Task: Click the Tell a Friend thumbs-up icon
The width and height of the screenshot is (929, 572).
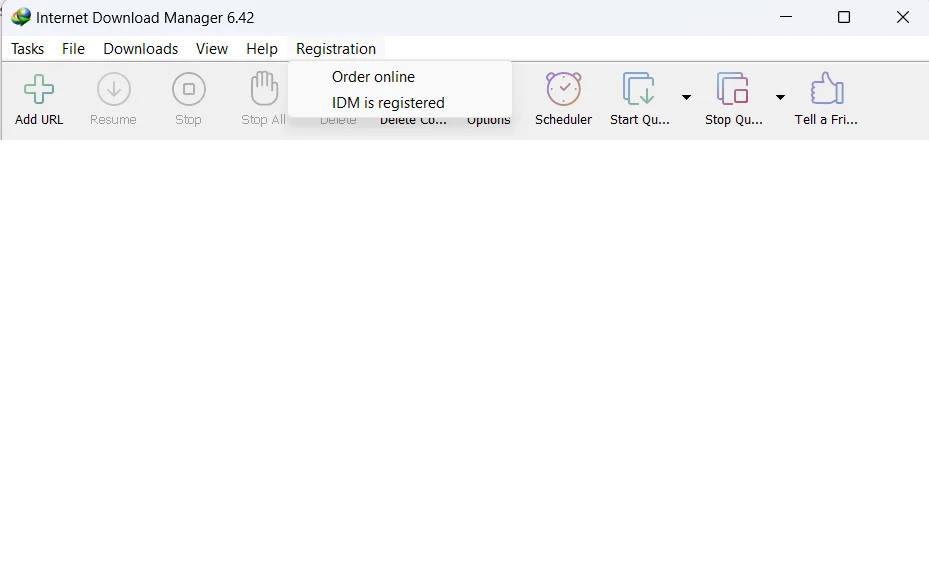Action: (827, 89)
